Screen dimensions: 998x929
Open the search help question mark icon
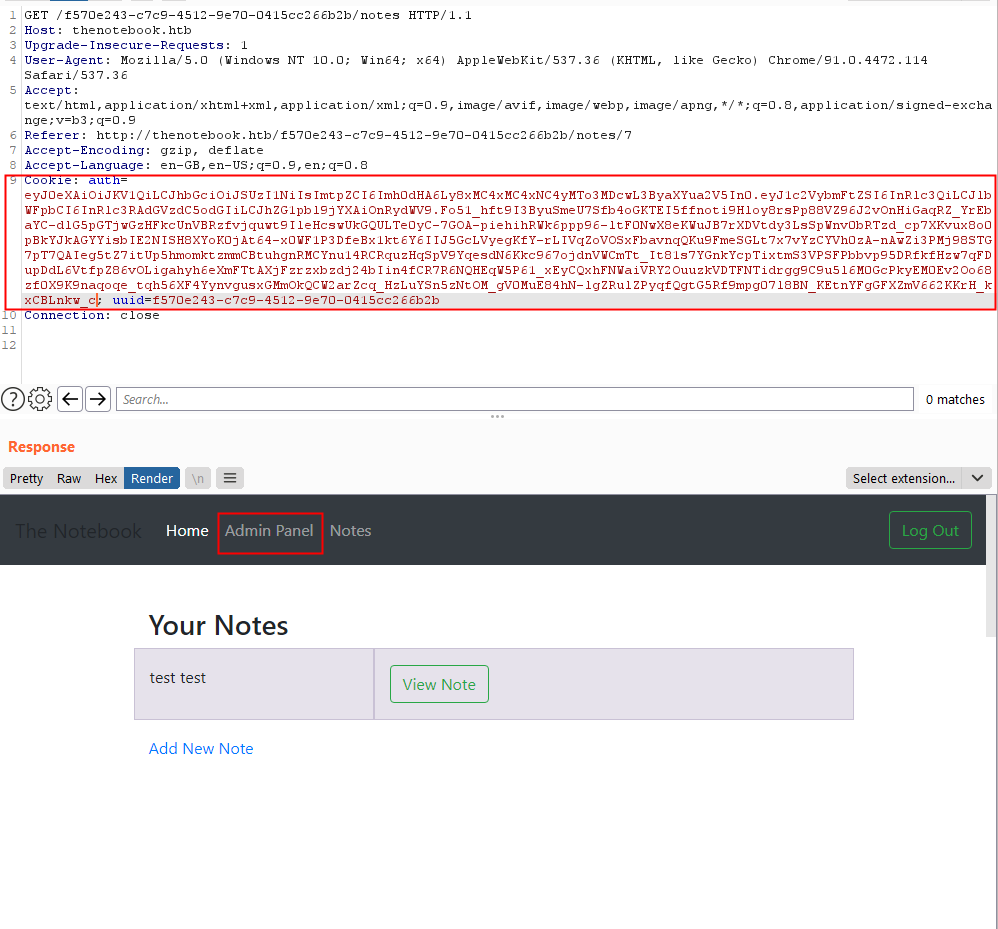coord(13,399)
